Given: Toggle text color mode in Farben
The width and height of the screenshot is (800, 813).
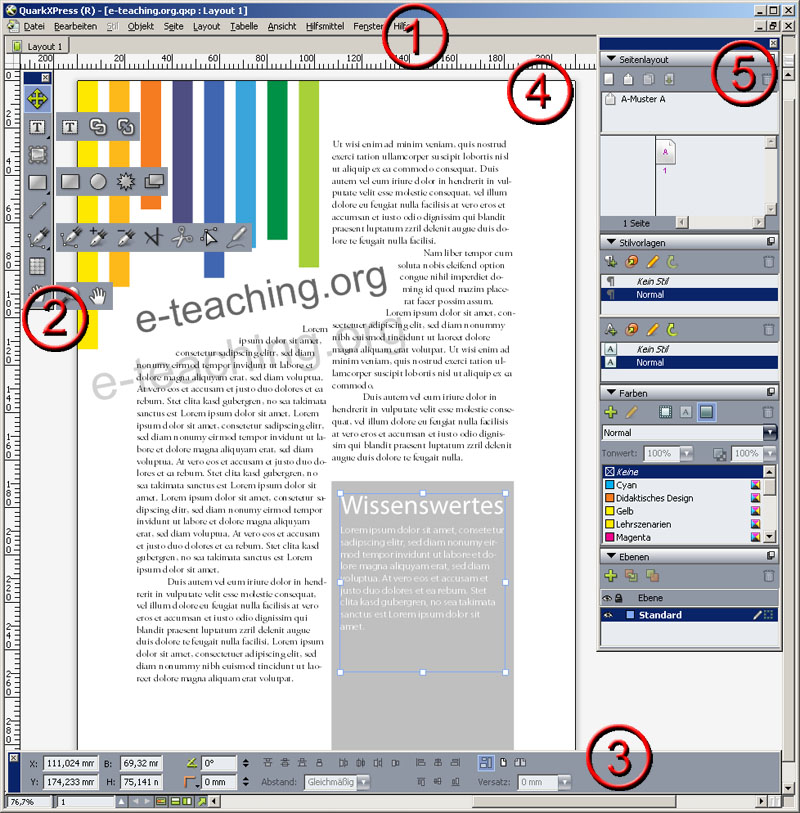Looking at the screenshot, I should [x=686, y=412].
